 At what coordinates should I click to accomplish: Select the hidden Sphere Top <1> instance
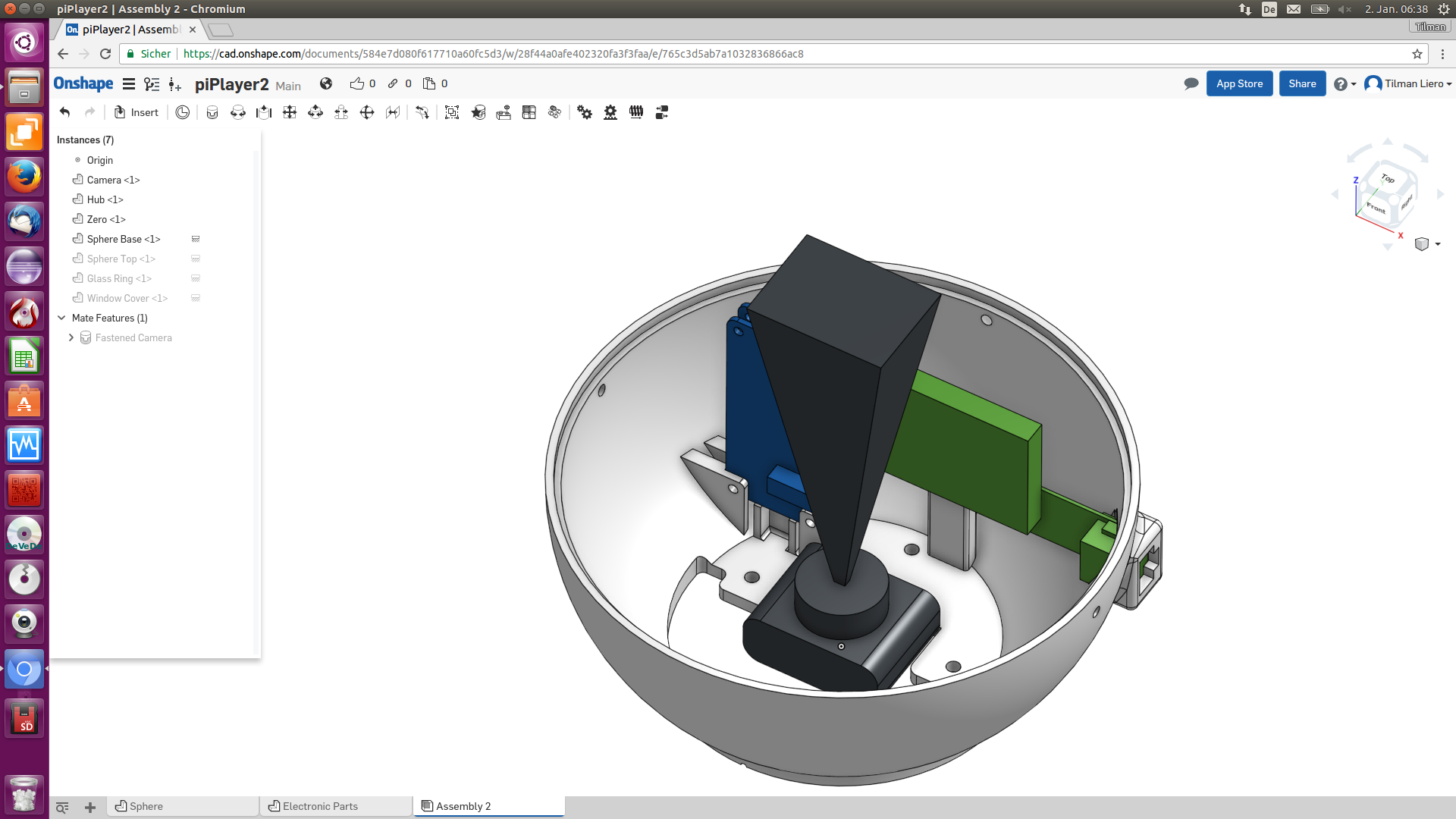point(121,259)
